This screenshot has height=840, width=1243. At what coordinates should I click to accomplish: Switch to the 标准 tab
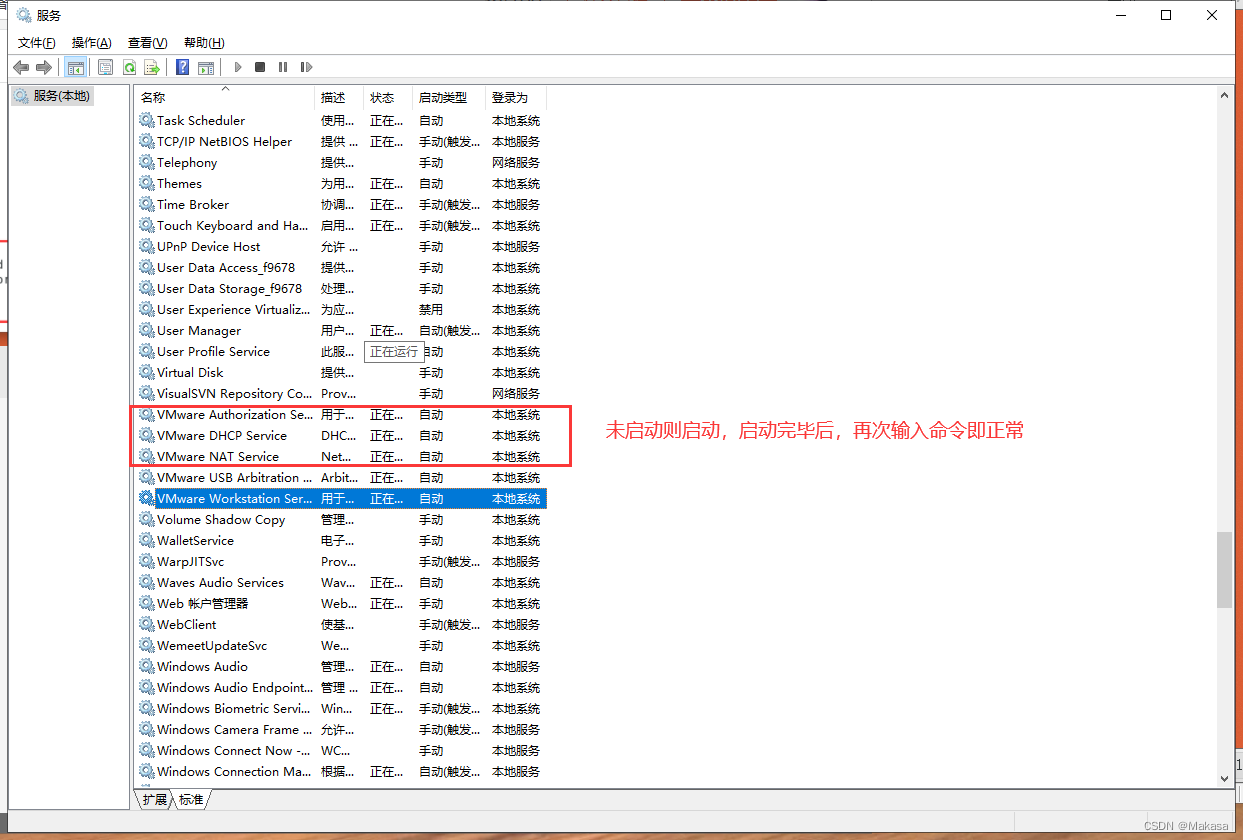[191, 799]
